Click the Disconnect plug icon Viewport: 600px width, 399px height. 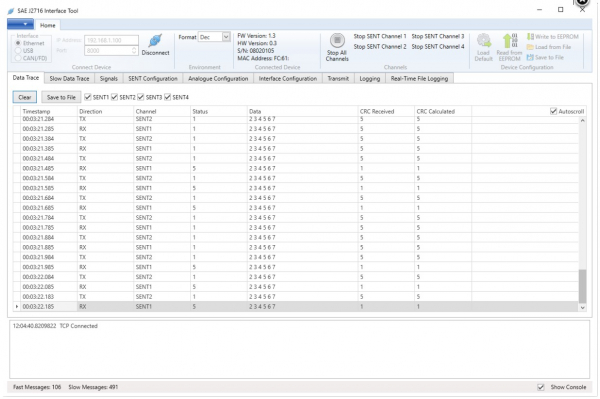pyautogui.click(x=155, y=40)
